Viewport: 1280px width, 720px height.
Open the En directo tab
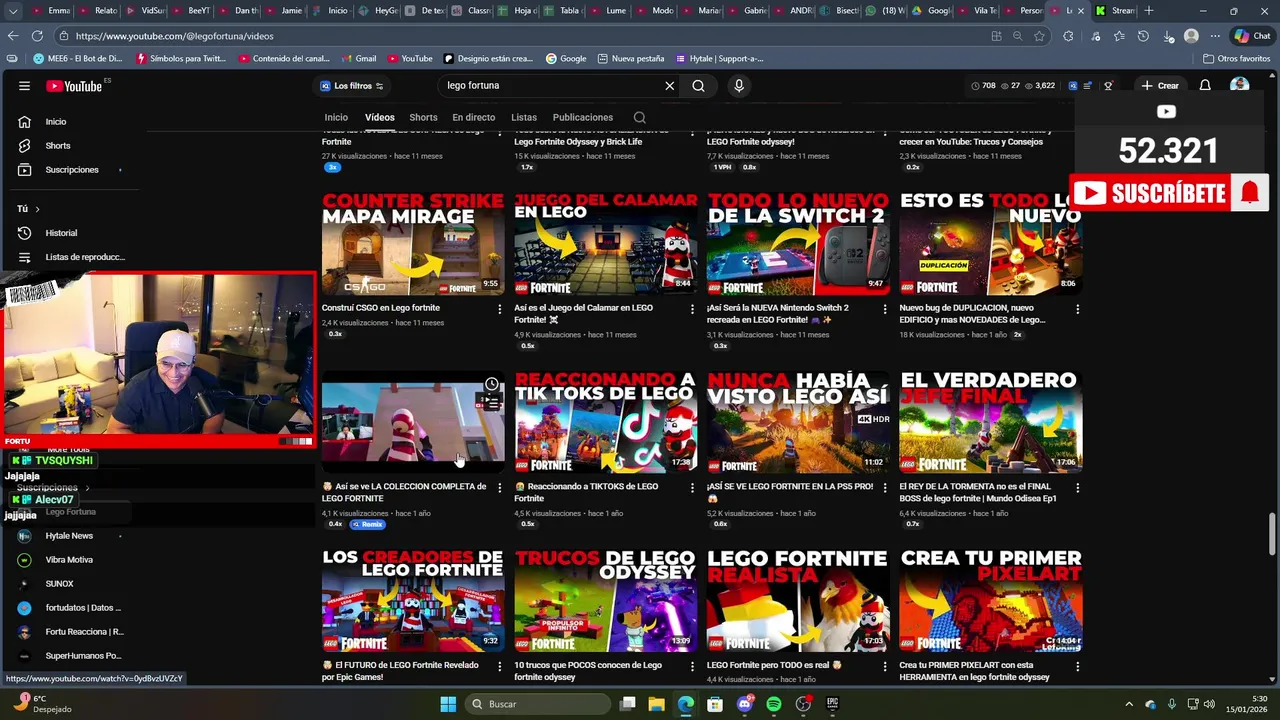[x=473, y=117]
